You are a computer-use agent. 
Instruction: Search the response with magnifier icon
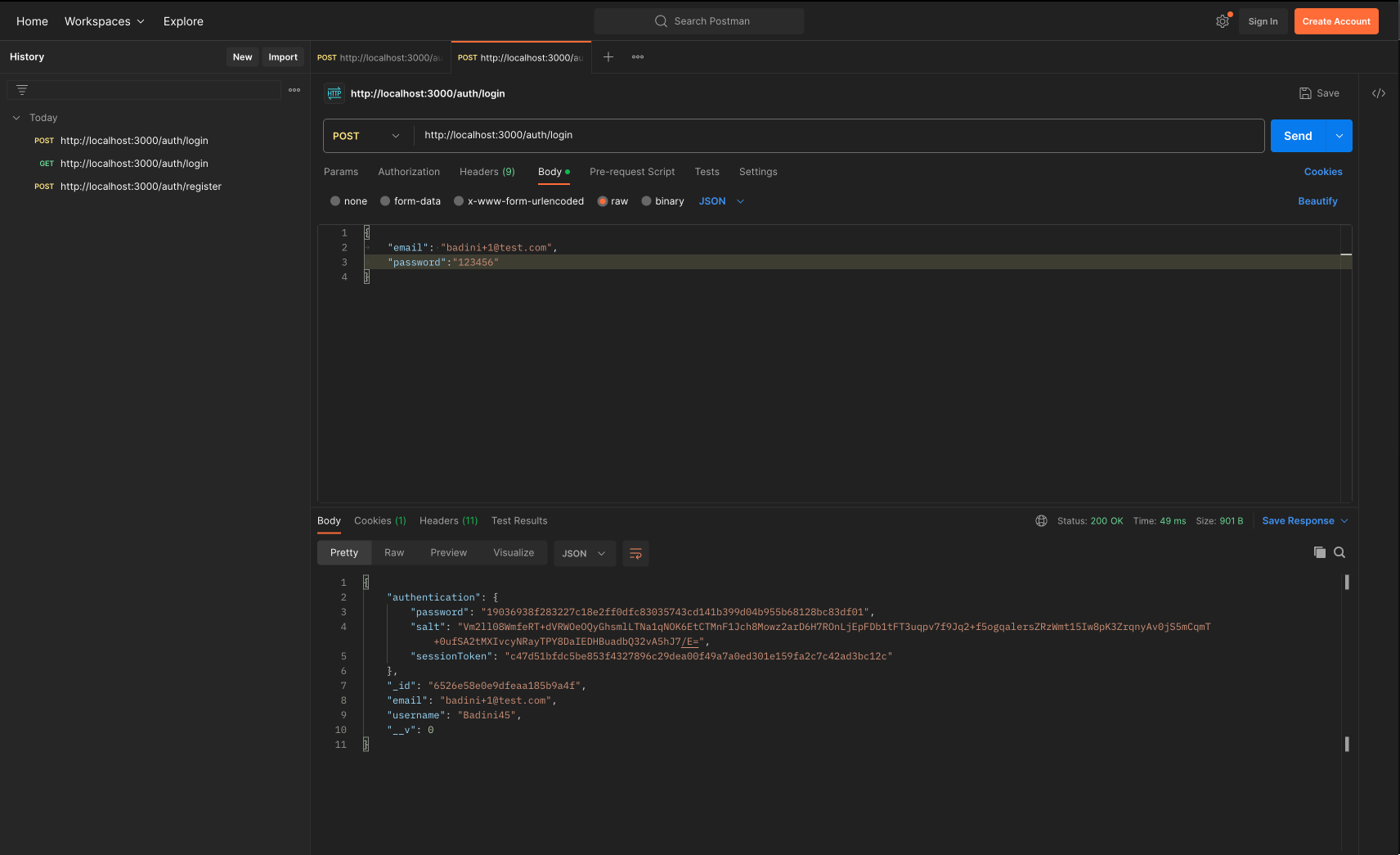[1339, 552]
